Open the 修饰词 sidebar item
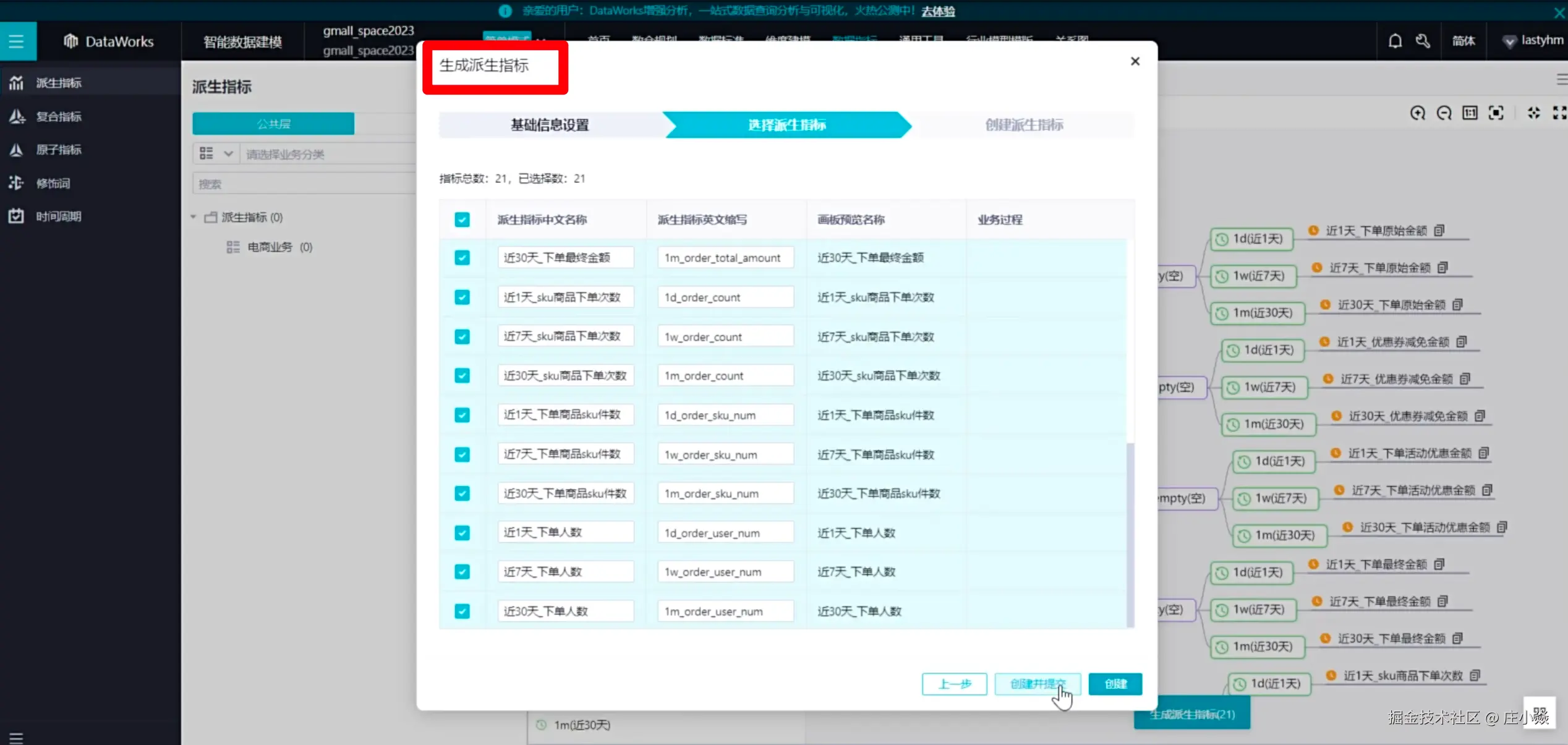This screenshot has width=1568, height=745. [x=53, y=183]
